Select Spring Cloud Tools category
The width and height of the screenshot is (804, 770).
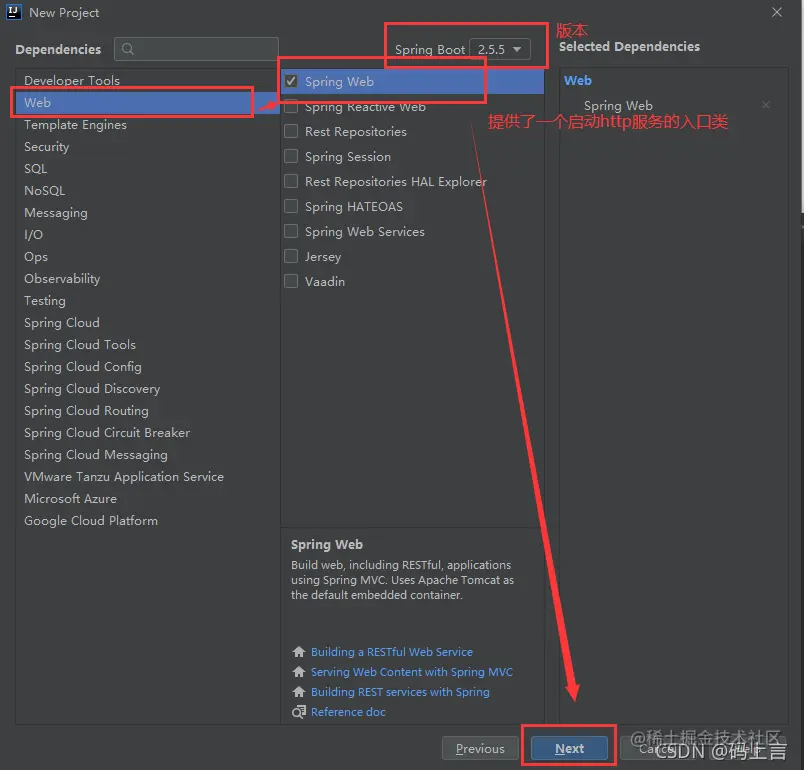click(x=147, y=345)
